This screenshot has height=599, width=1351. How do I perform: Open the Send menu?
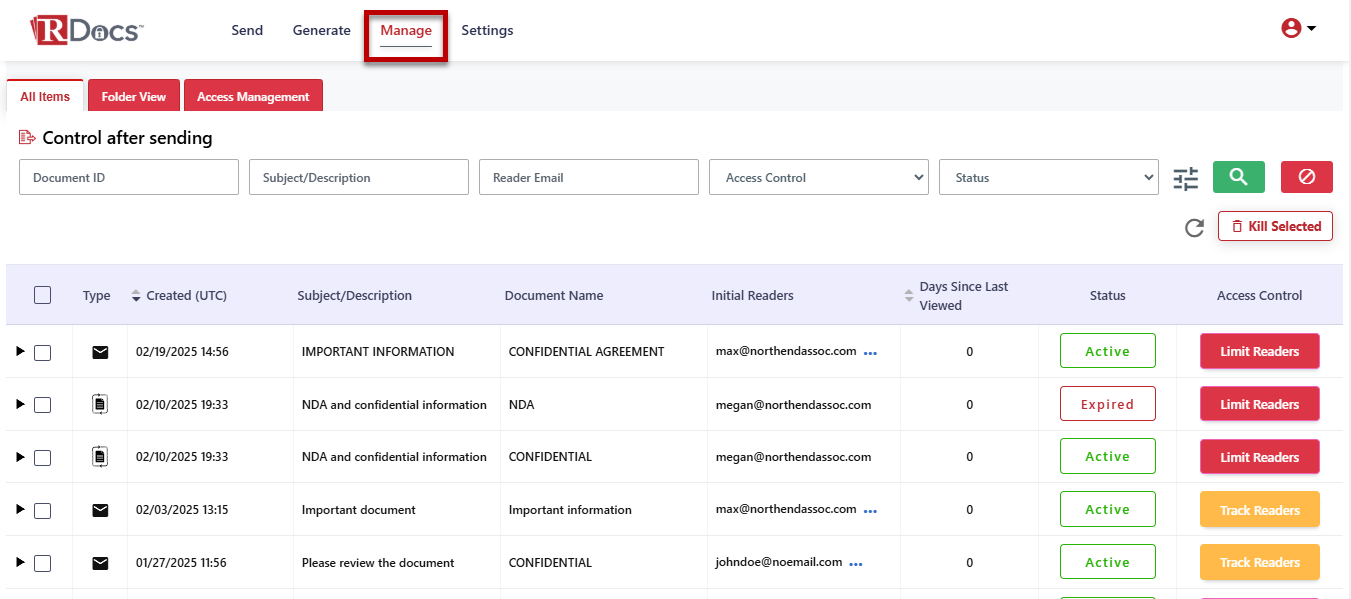[x=247, y=30]
